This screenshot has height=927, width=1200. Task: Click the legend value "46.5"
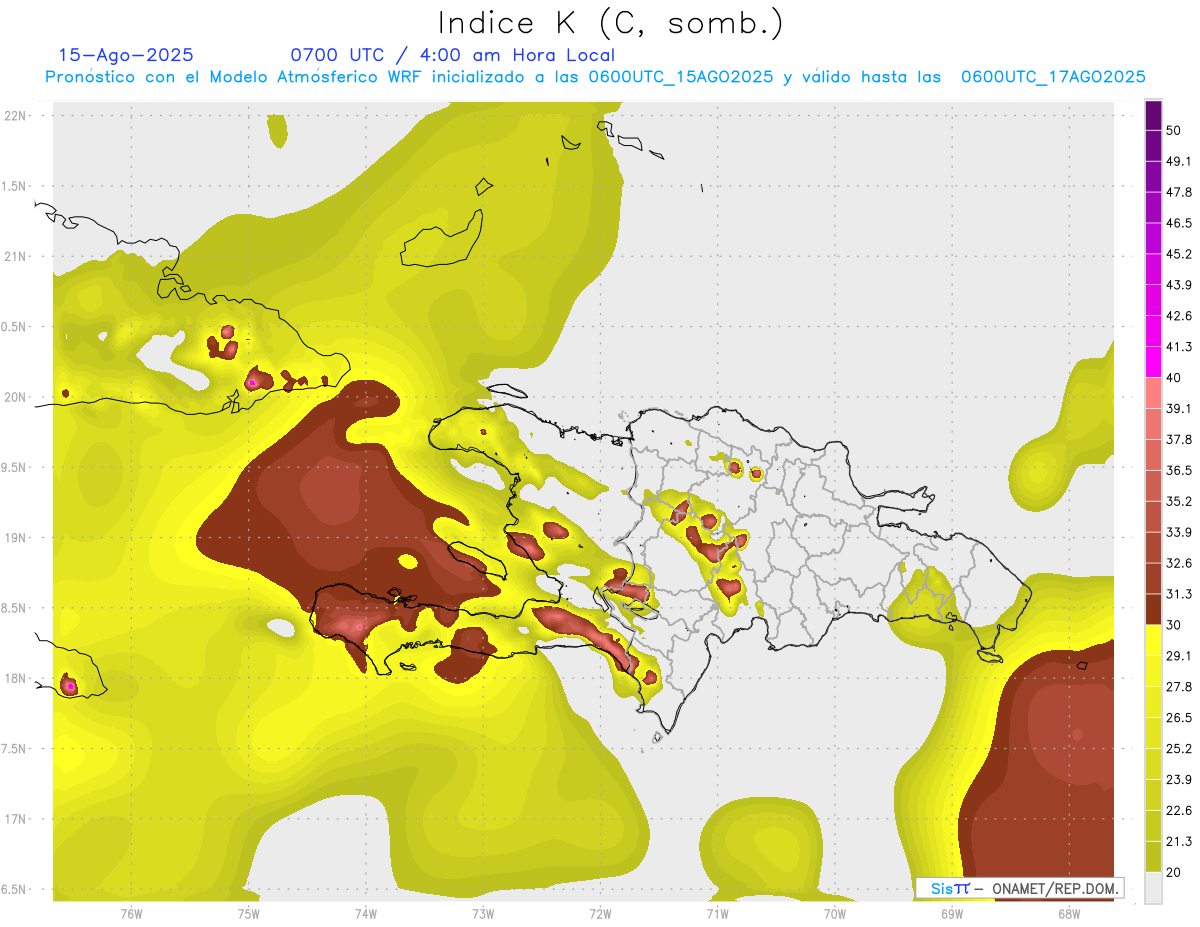tap(1179, 223)
